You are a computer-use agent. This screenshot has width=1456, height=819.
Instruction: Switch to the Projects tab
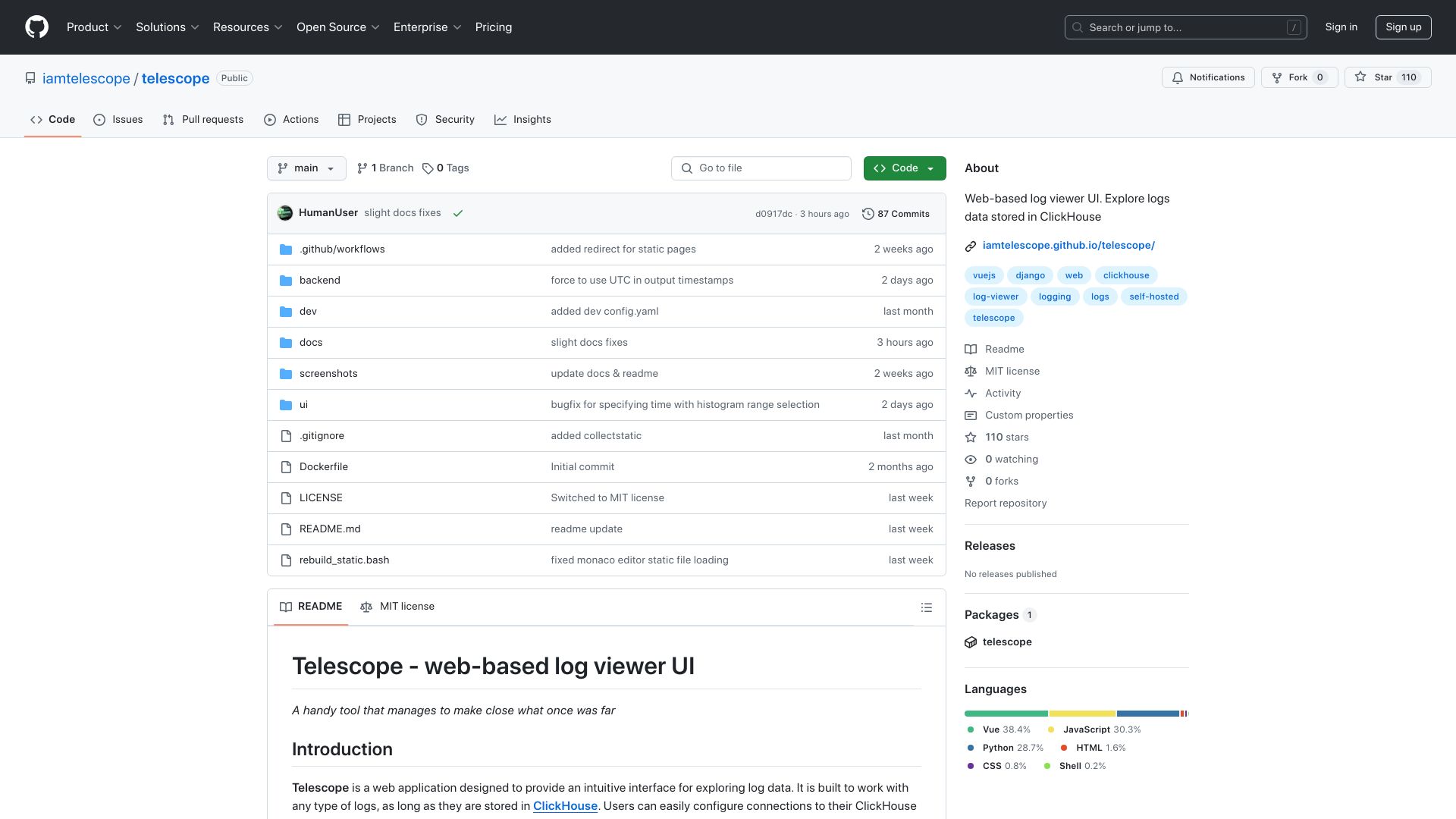[367, 120]
